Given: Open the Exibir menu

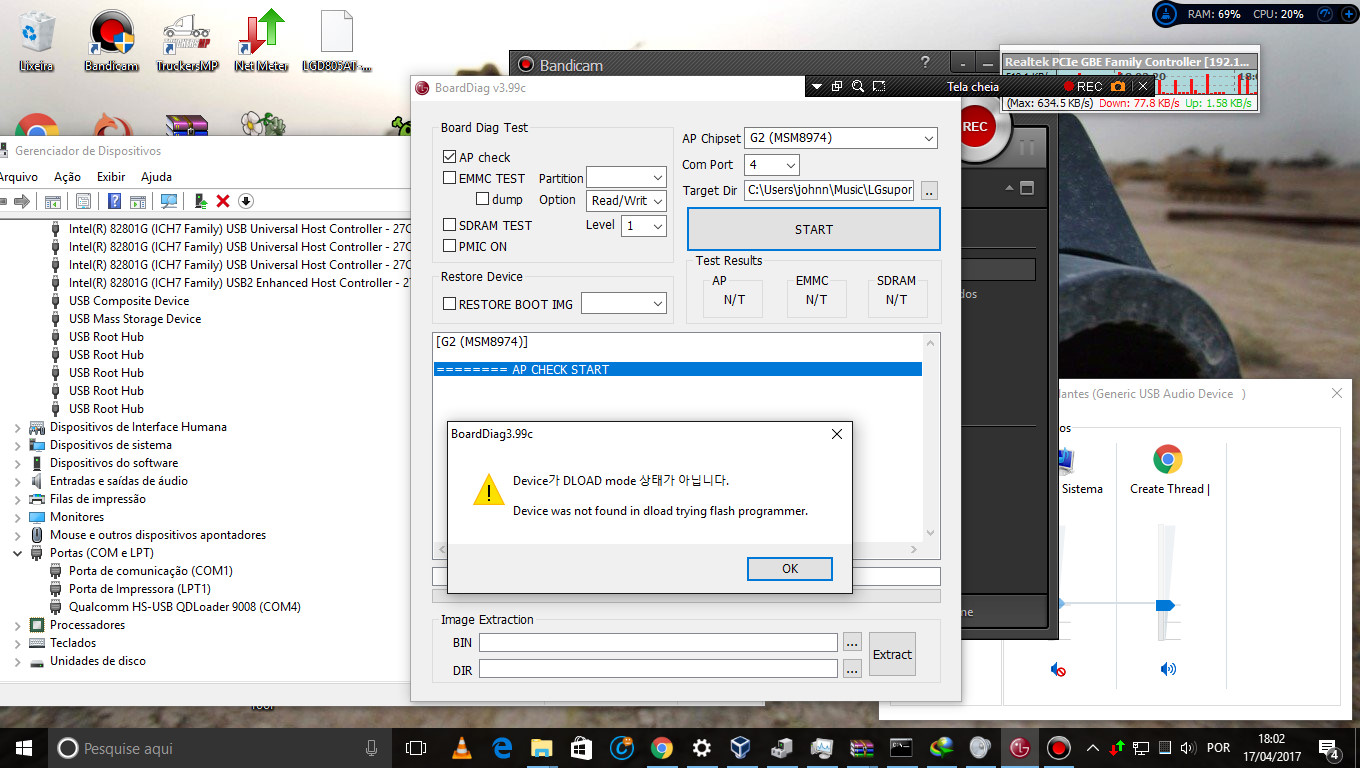Looking at the screenshot, I should (x=111, y=177).
